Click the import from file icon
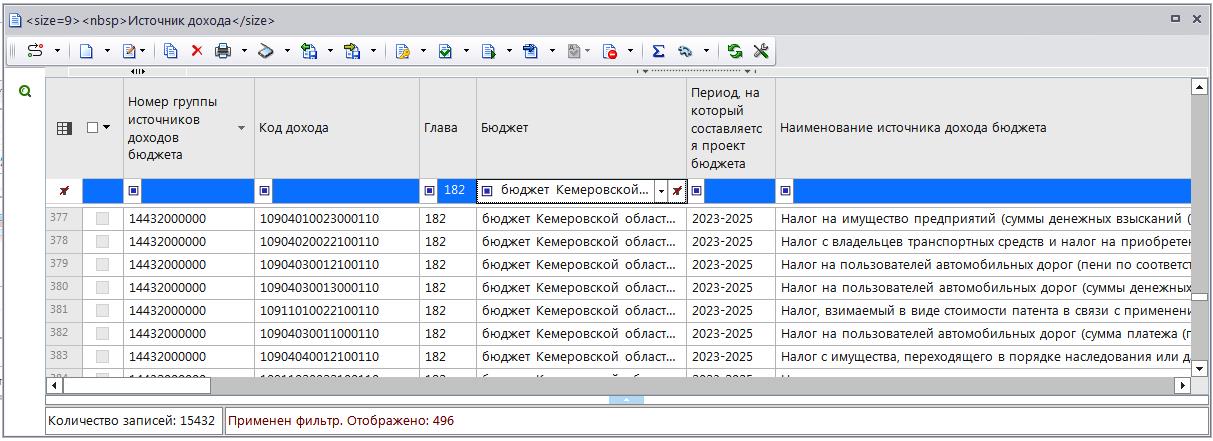Viewport: 1213px width, 441px height. click(x=309, y=50)
